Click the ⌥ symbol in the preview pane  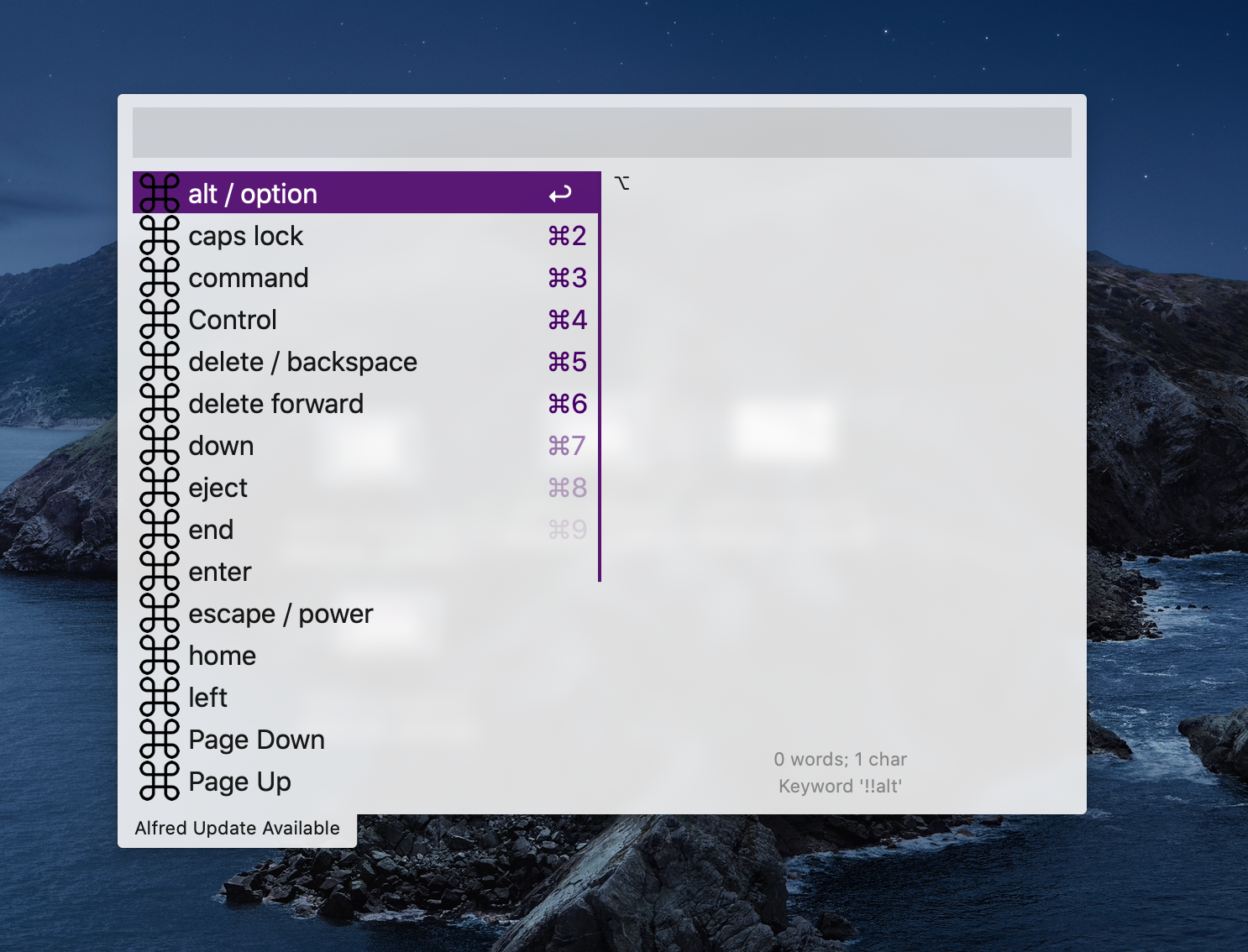pos(621,183)
